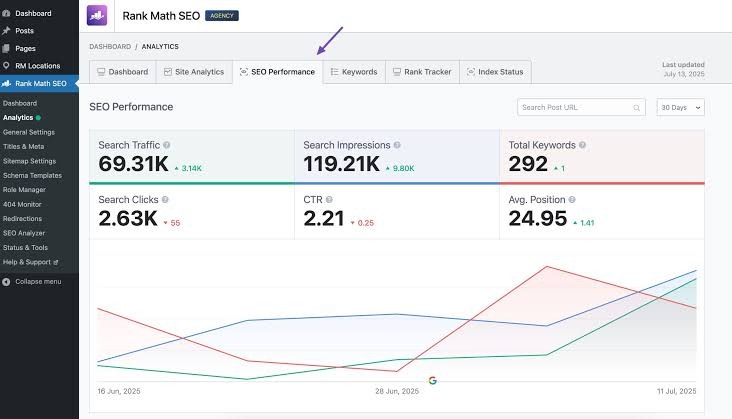The image size is (732, 419).
Task: Click the Rank Math SEO chart icon in sidebar
Action: [x=6, y=84]
